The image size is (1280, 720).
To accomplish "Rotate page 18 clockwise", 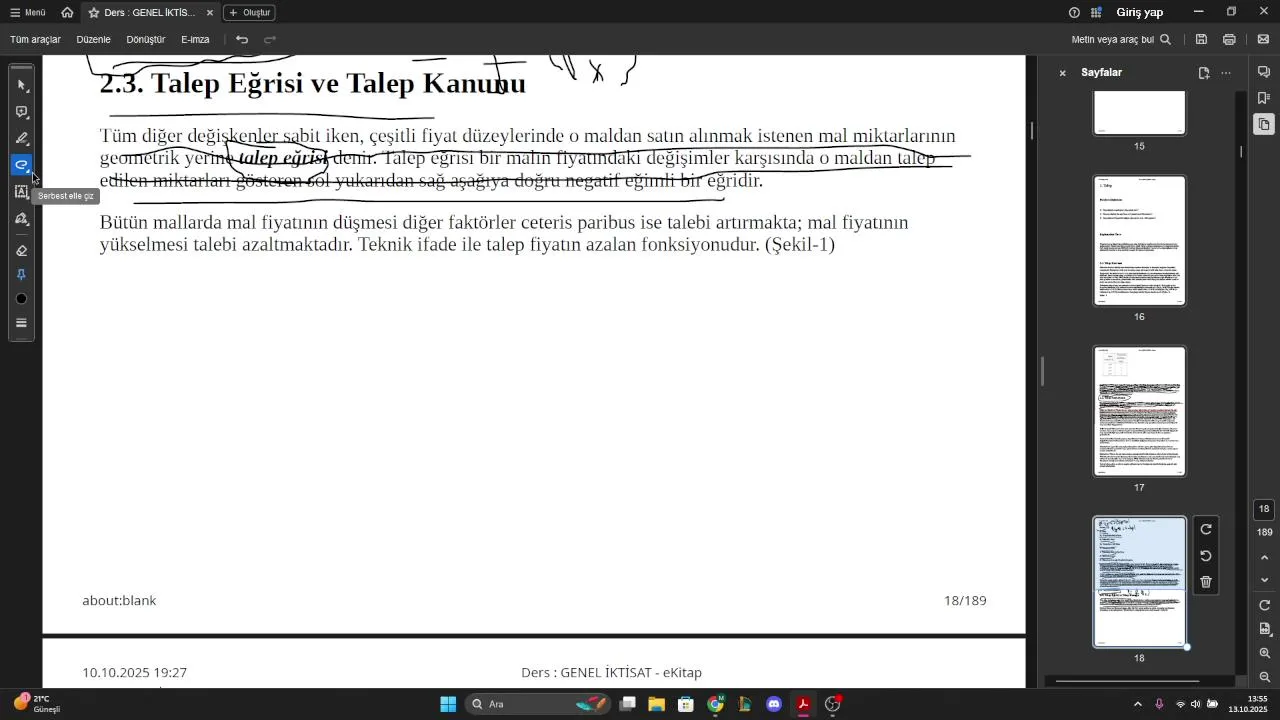I will click(1206, 530).
